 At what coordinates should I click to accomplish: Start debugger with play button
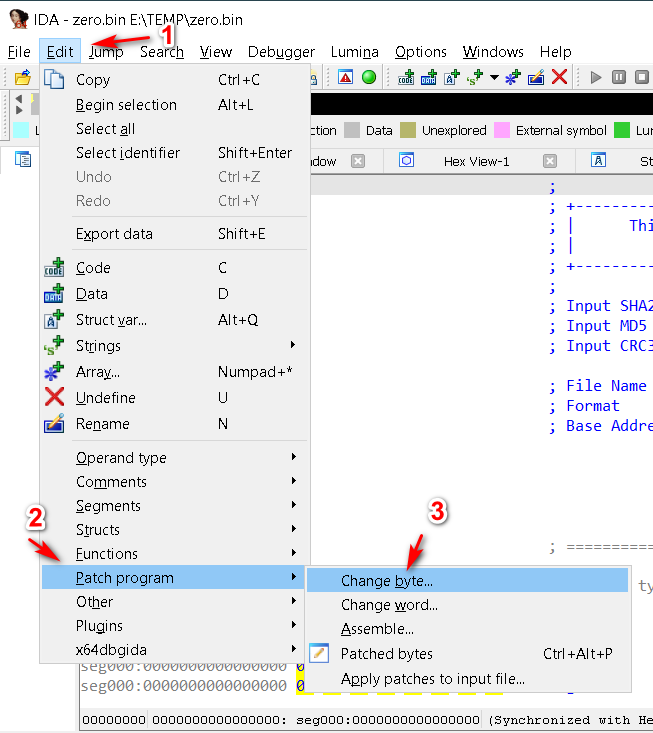[x=596, y=77]
